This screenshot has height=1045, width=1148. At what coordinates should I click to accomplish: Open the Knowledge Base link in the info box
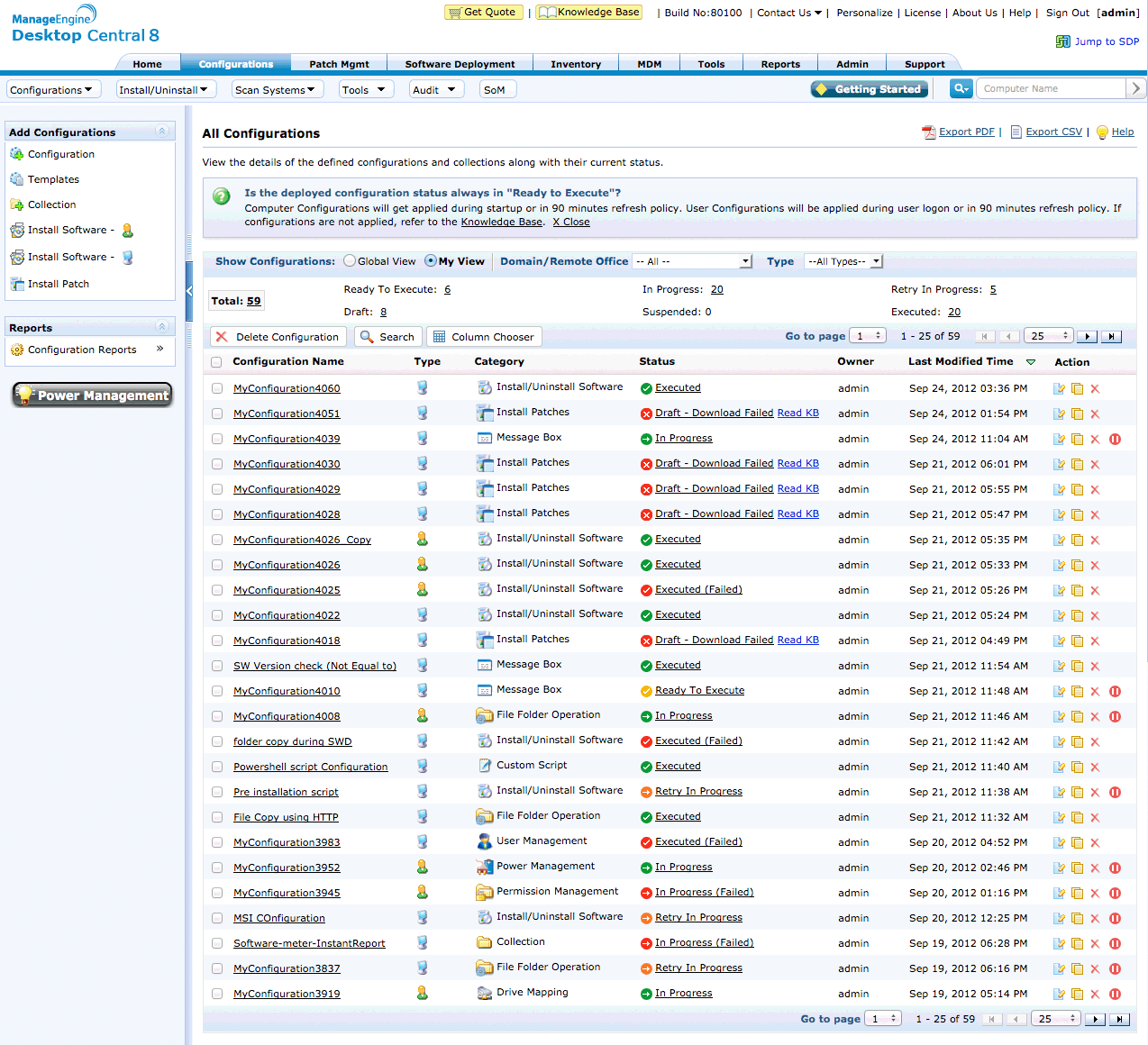click(501, 223)
